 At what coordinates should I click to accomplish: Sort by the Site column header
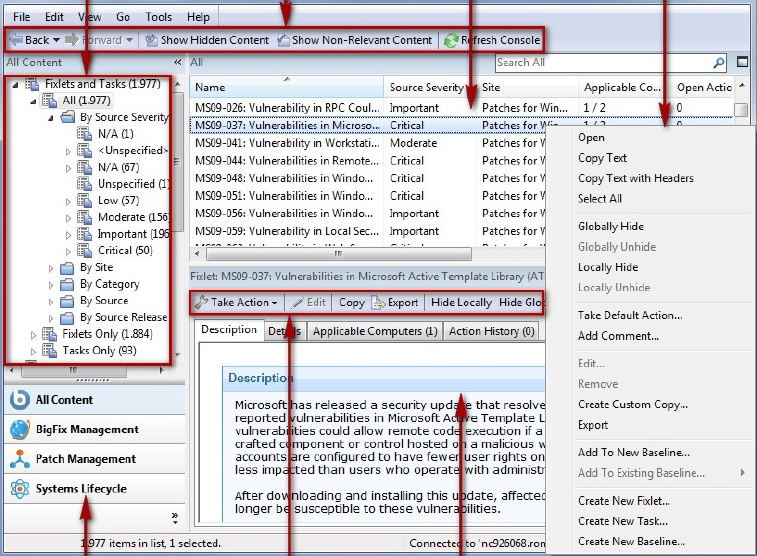(527, 87)
